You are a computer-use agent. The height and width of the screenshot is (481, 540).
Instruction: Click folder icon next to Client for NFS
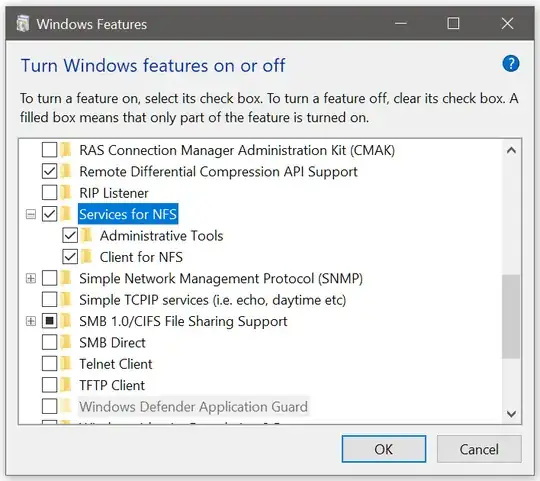86,257
